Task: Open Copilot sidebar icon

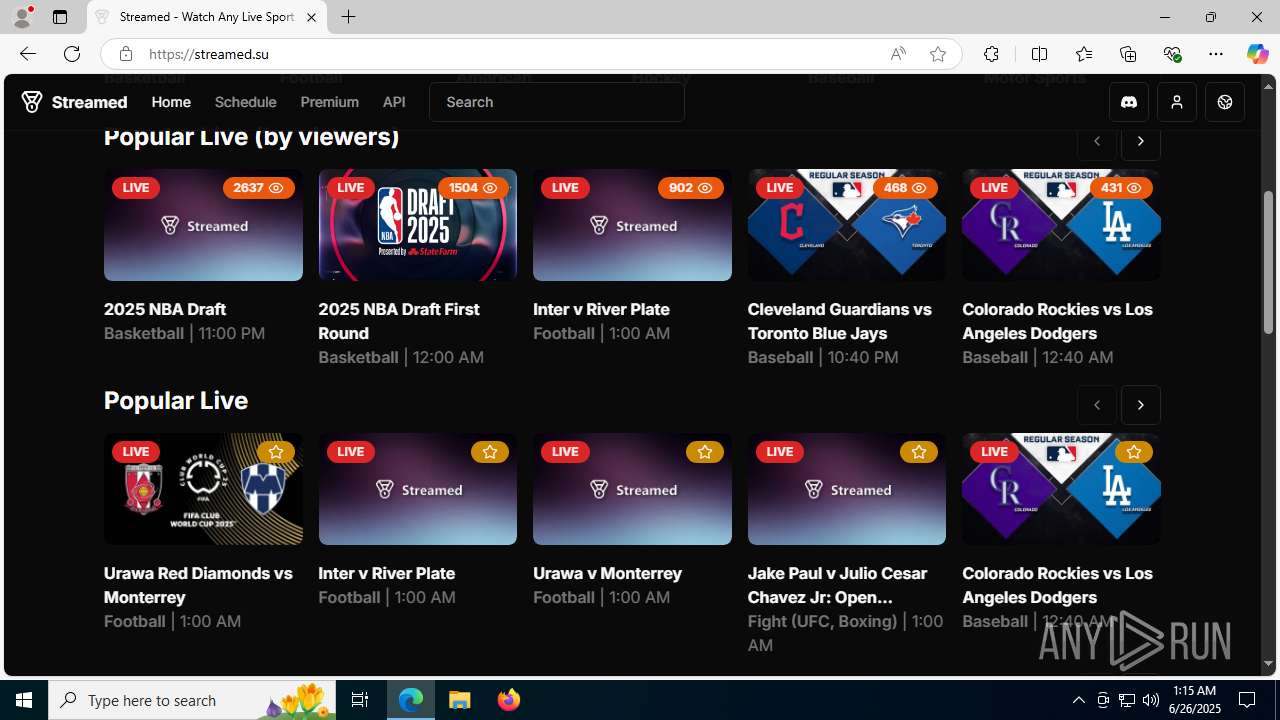Action: [1257, 54]
